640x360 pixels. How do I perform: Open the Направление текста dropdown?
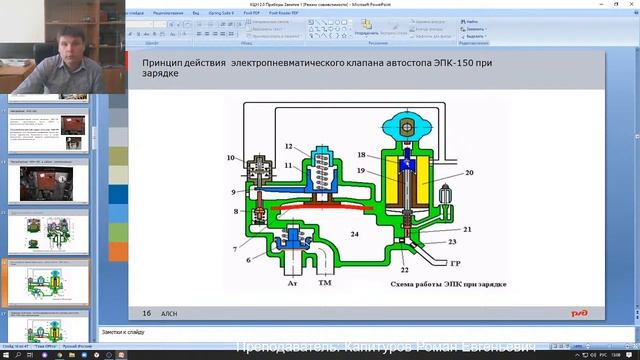pos(268,22)
